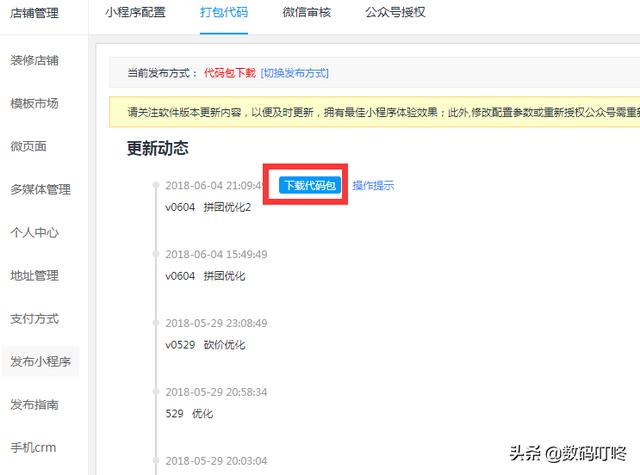Select the v0604 拼团优化2 entry text
640x475 pixels.
click(208, 207)
